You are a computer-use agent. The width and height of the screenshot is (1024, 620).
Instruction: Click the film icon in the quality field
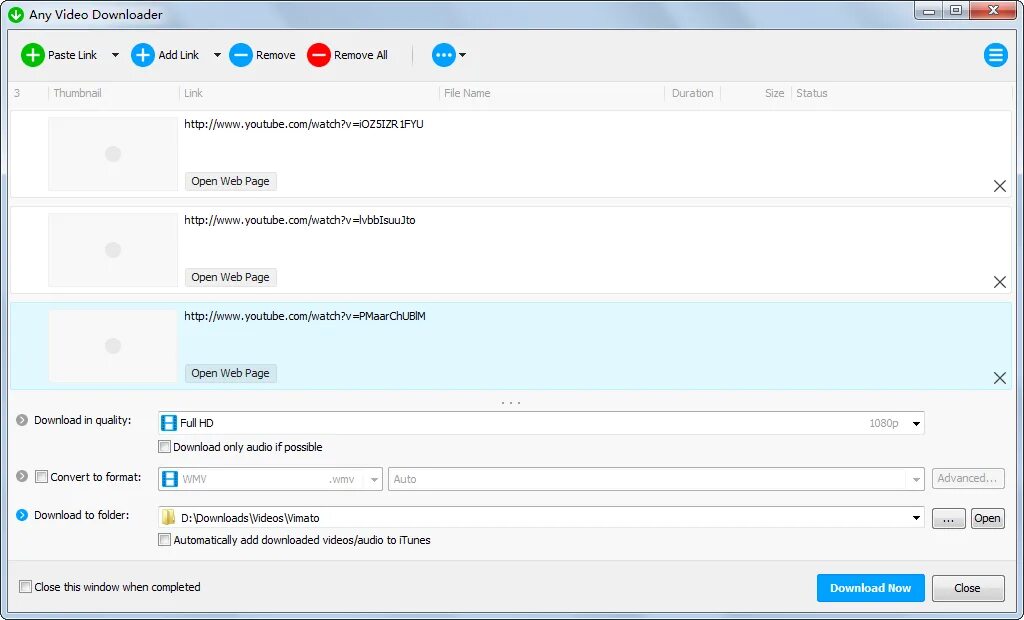pos(168,423)
